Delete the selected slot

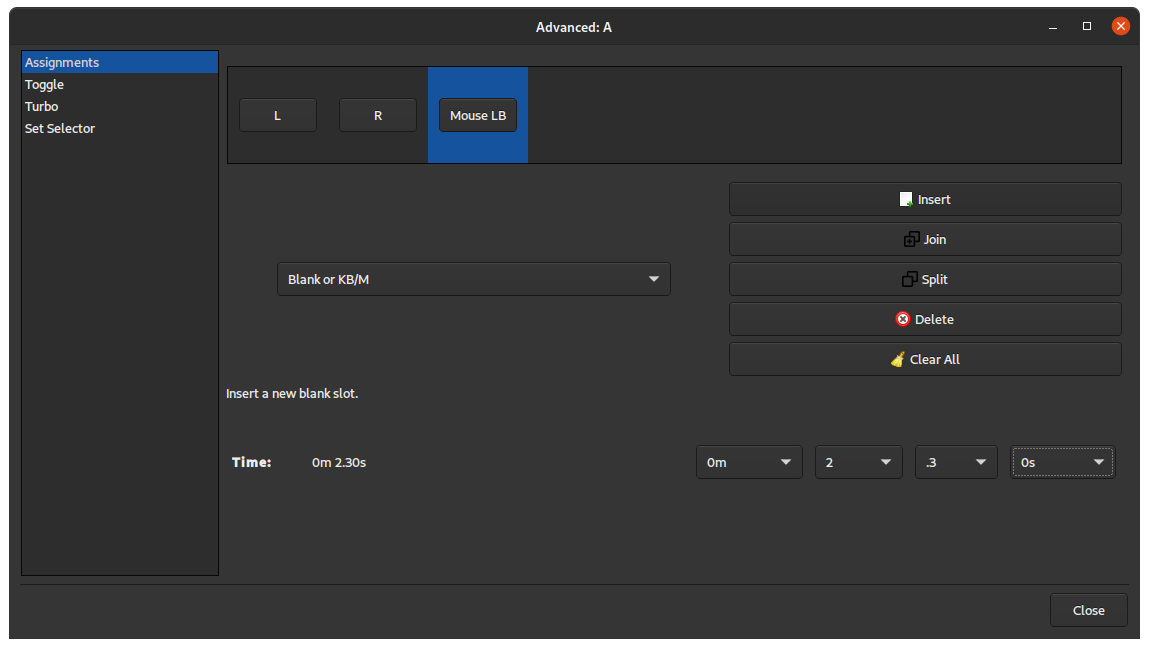coord(925,318)
